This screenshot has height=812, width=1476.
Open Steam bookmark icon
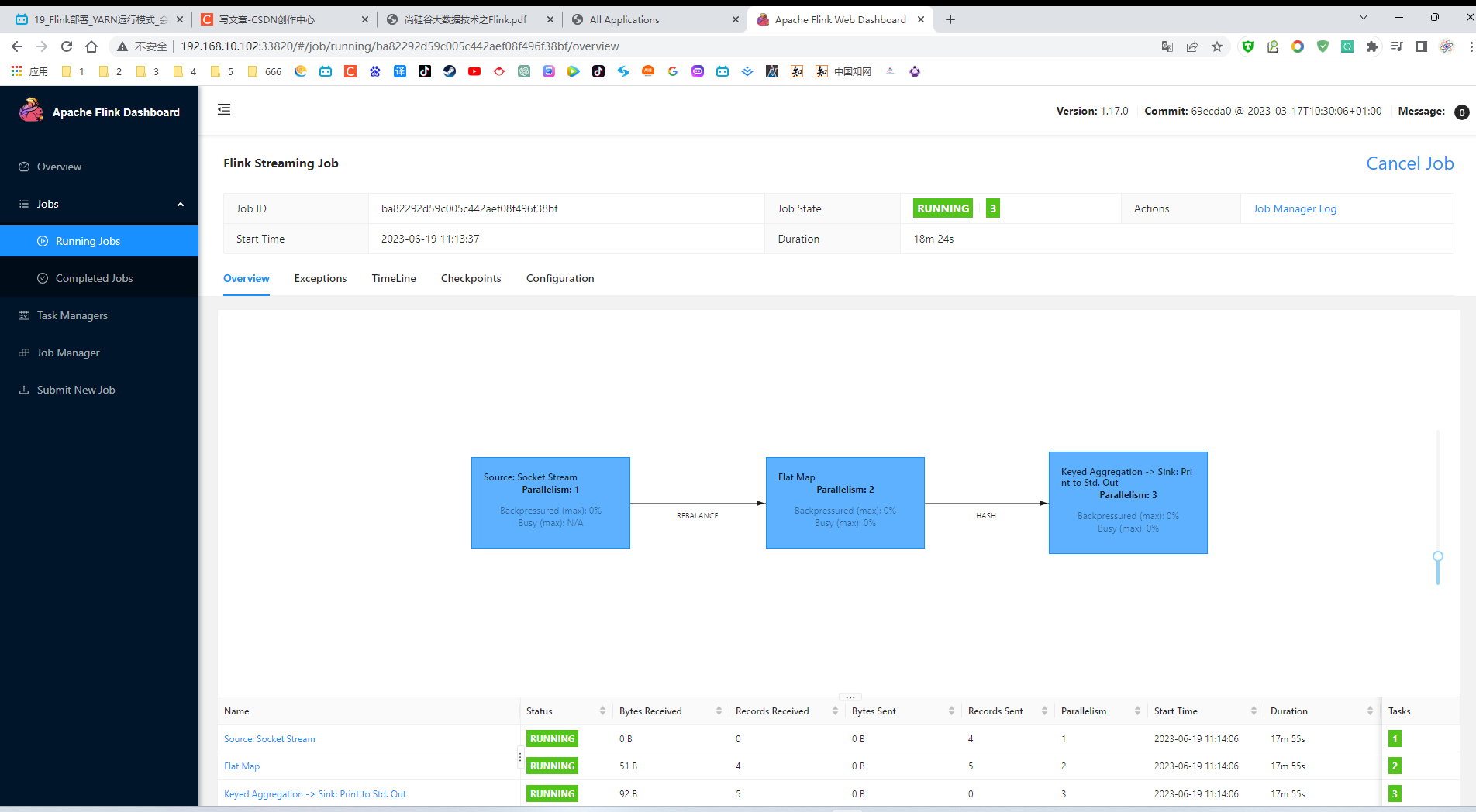[450, 71]
